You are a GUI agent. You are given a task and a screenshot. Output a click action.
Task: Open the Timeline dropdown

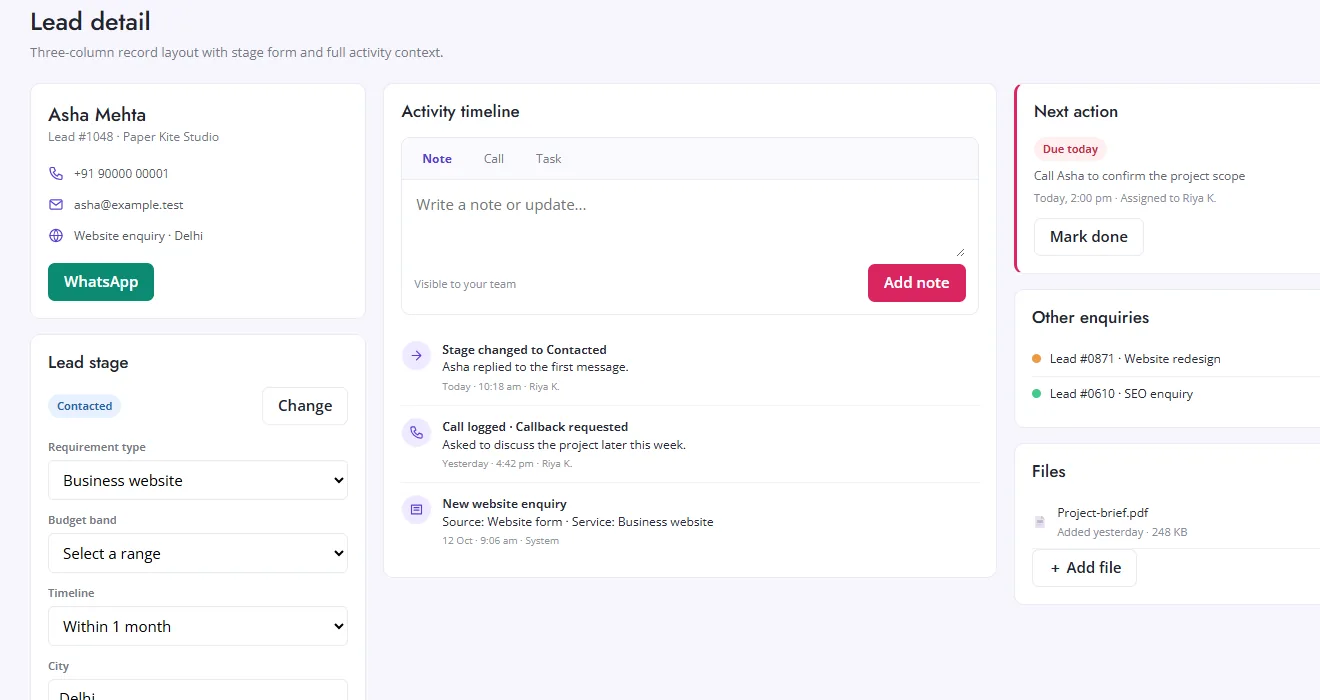198,626
